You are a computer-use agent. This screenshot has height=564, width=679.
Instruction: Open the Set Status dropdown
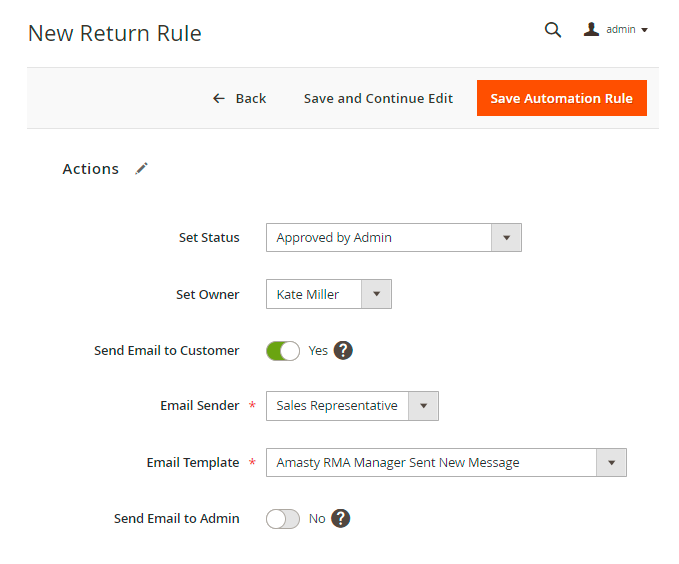(x=393, y=238)
